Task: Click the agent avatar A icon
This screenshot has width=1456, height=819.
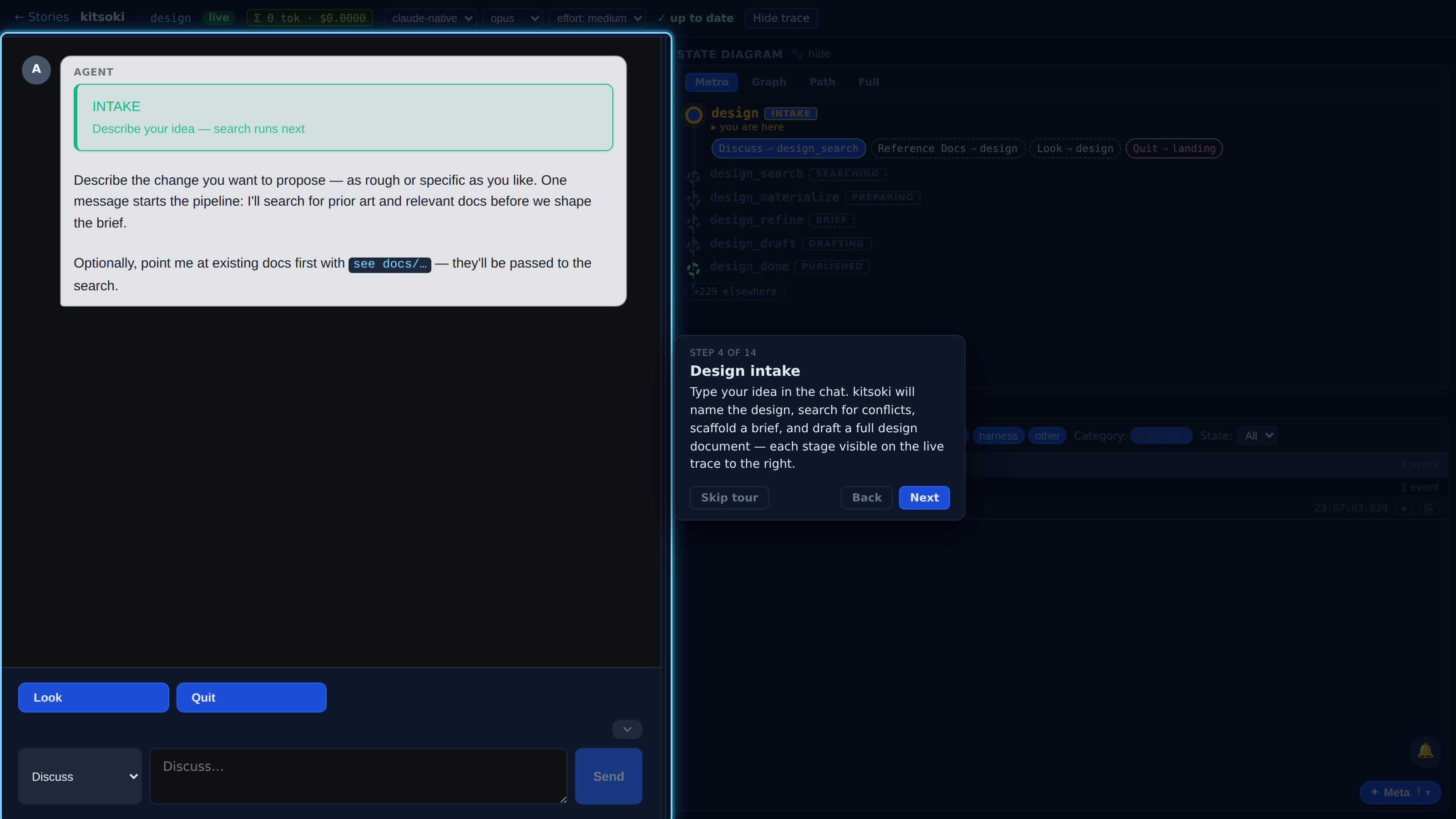Action: point(36,70)
